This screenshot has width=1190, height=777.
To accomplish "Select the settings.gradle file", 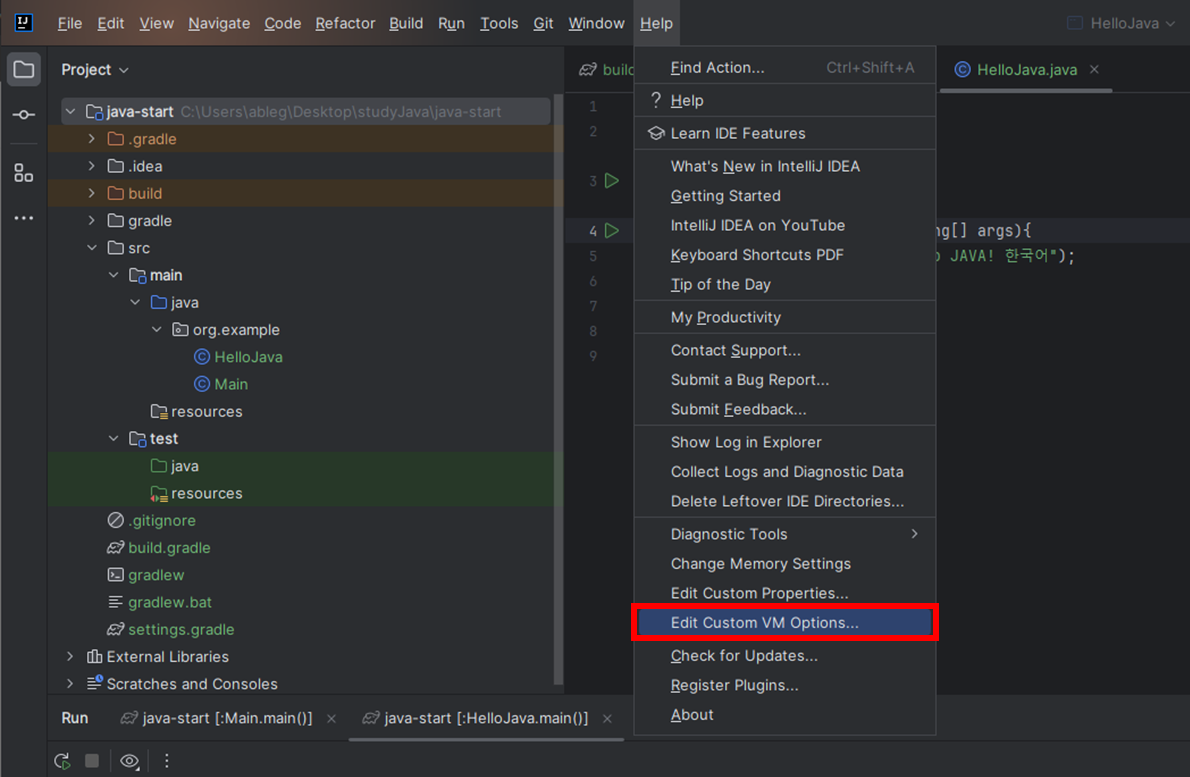I will coord(171,630).
